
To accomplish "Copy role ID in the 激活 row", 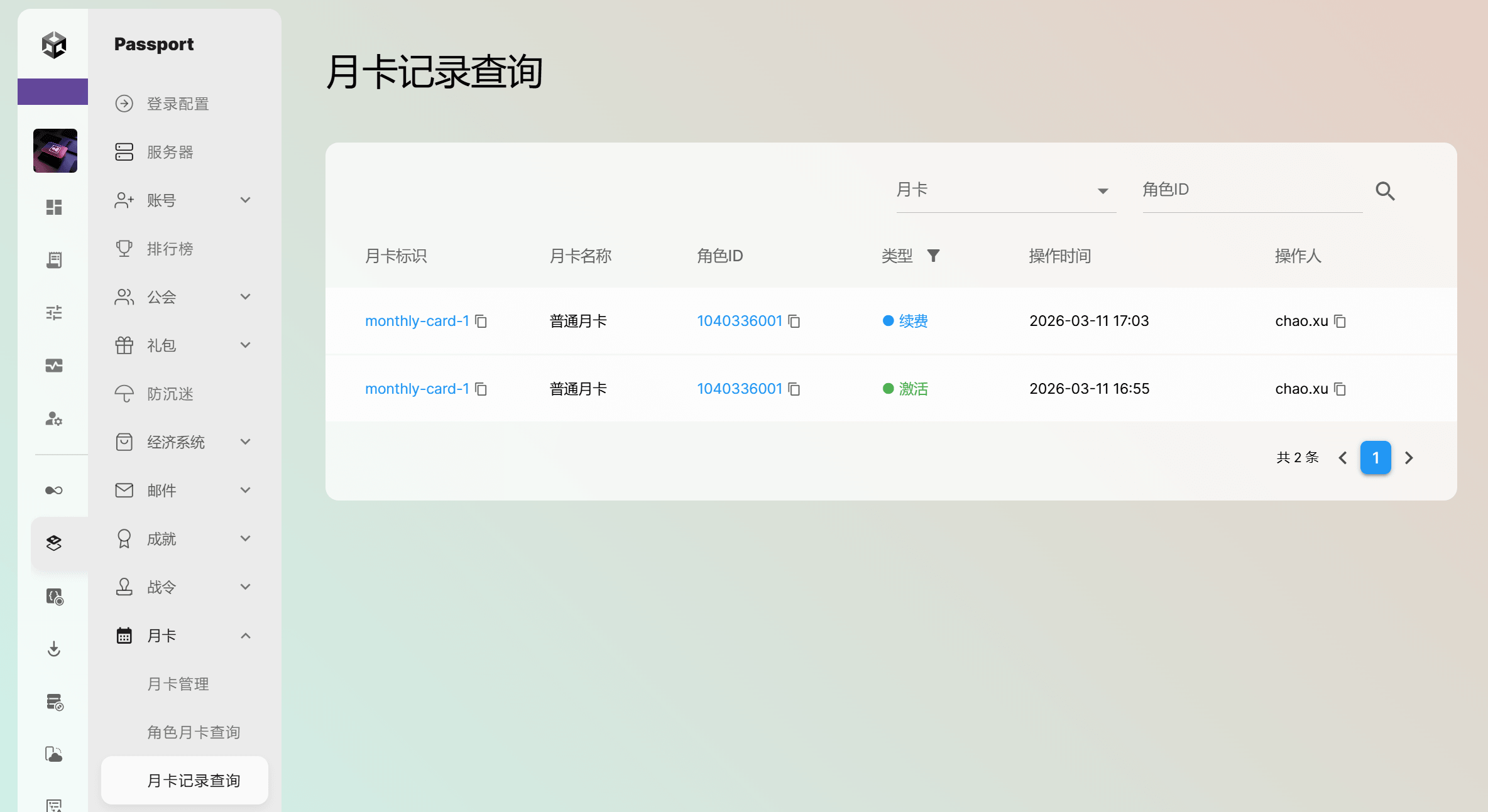I will [794, 389].
